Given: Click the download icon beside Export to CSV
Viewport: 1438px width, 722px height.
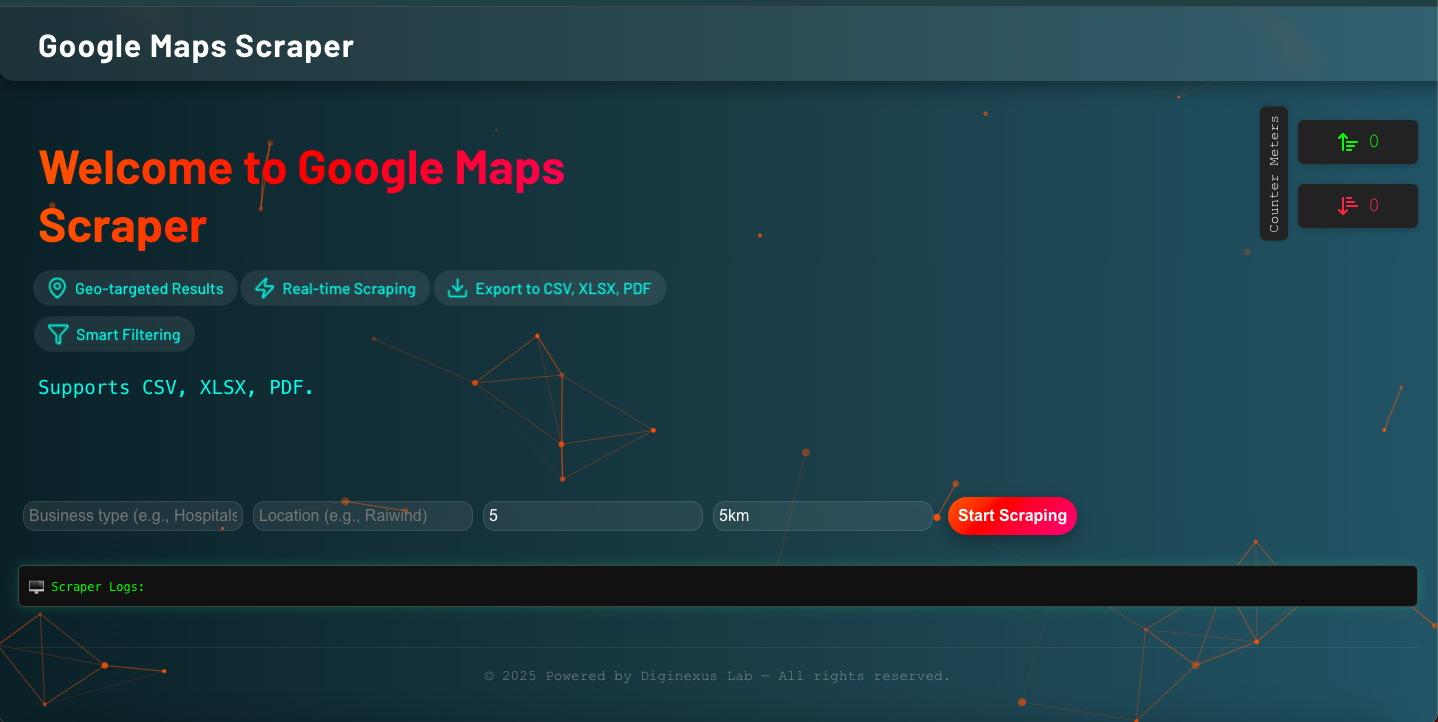Looking at the screenshot, I should pos(457,289).
